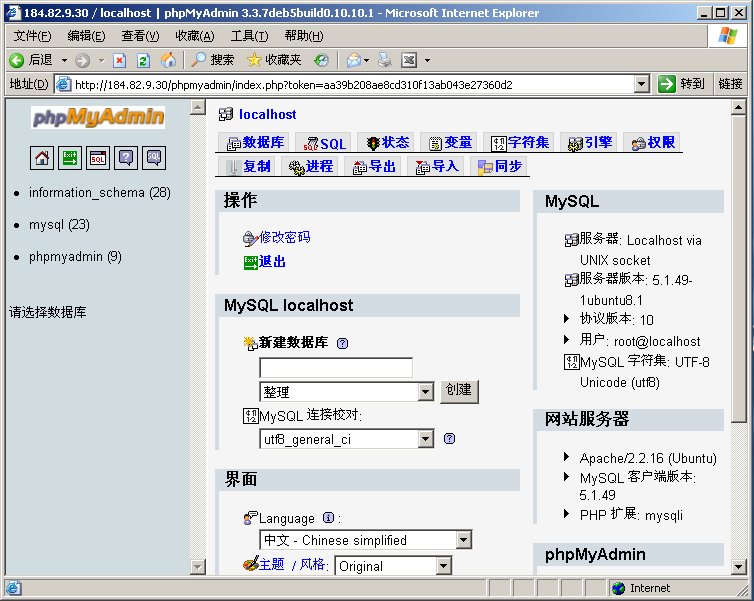Open the 文件(F) menu
This screenshot has width=754, height=601.
click(32, 36)
